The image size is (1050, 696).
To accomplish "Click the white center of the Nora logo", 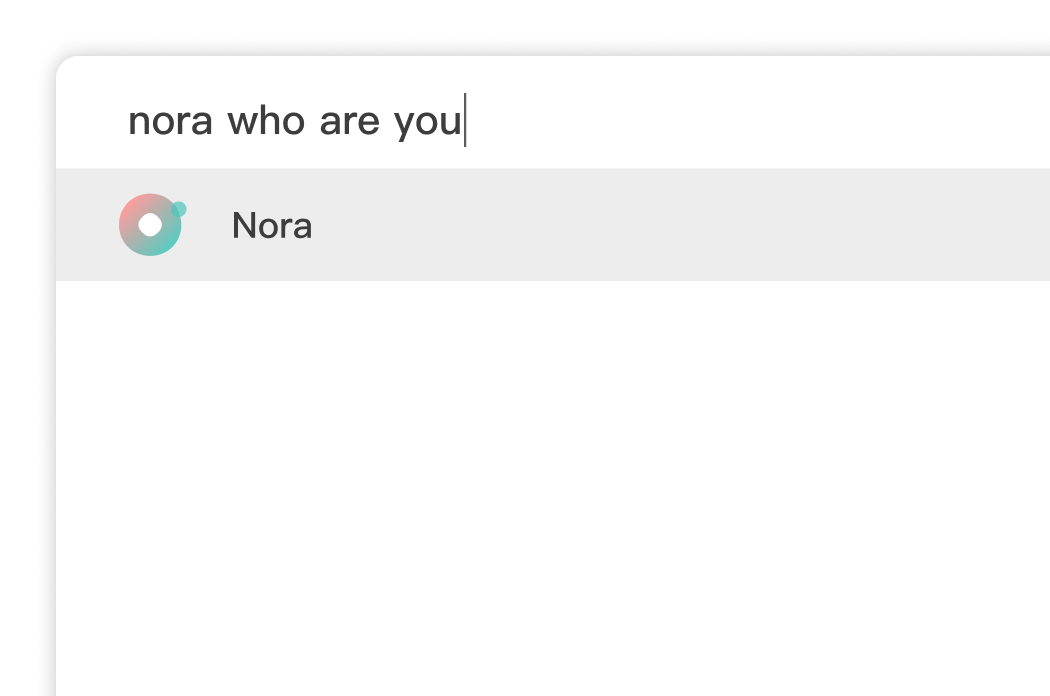I will pos(150,225).
